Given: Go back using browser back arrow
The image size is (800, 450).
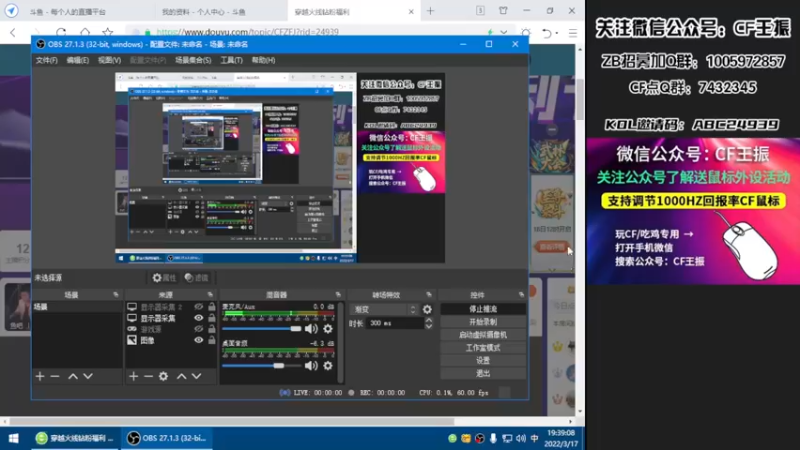Looking at the screenshot, I should click(x=13, y=33).
